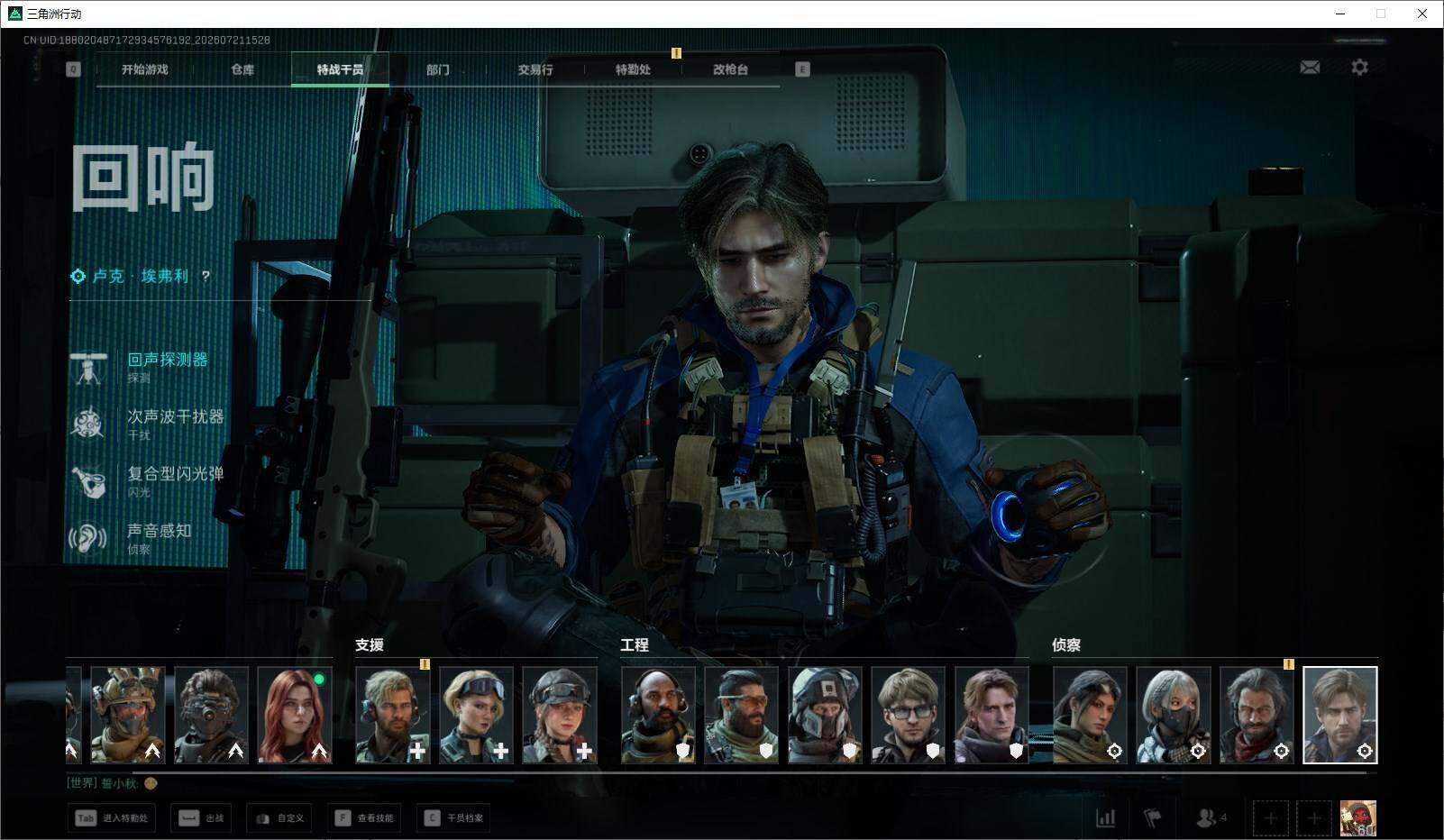Click the 进入特勤处 button
The image size is (1444, 840).
coord(111,818)
